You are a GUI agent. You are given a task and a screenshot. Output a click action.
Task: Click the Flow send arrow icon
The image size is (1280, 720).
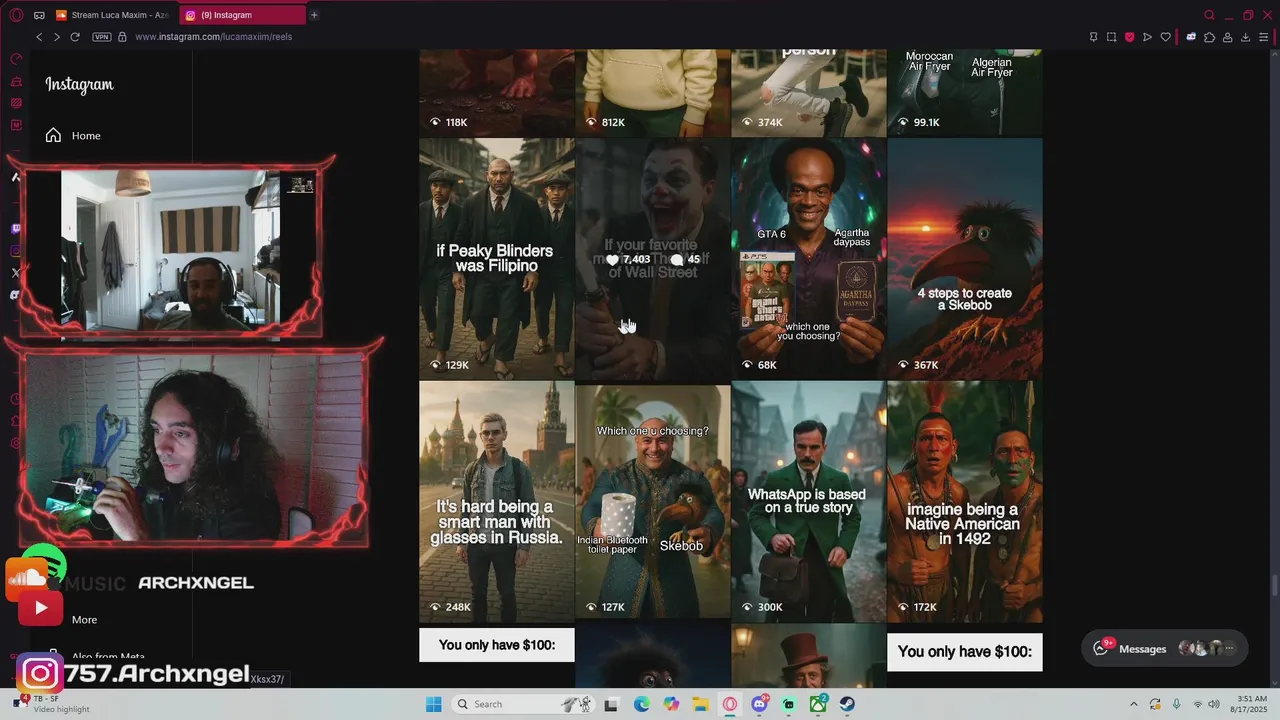[x=1147, y=37]
